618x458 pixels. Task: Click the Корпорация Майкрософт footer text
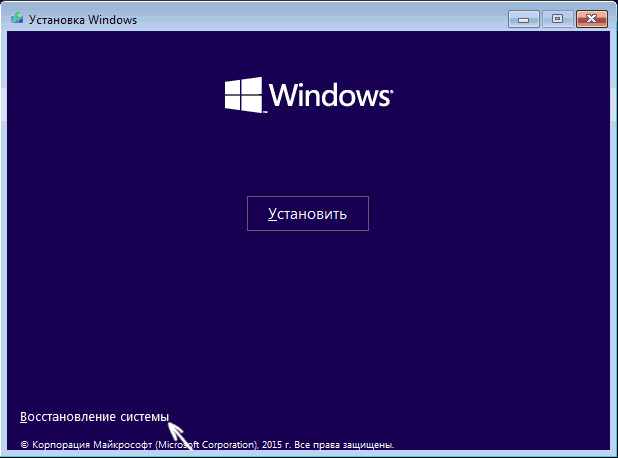(x=87, y=442)
